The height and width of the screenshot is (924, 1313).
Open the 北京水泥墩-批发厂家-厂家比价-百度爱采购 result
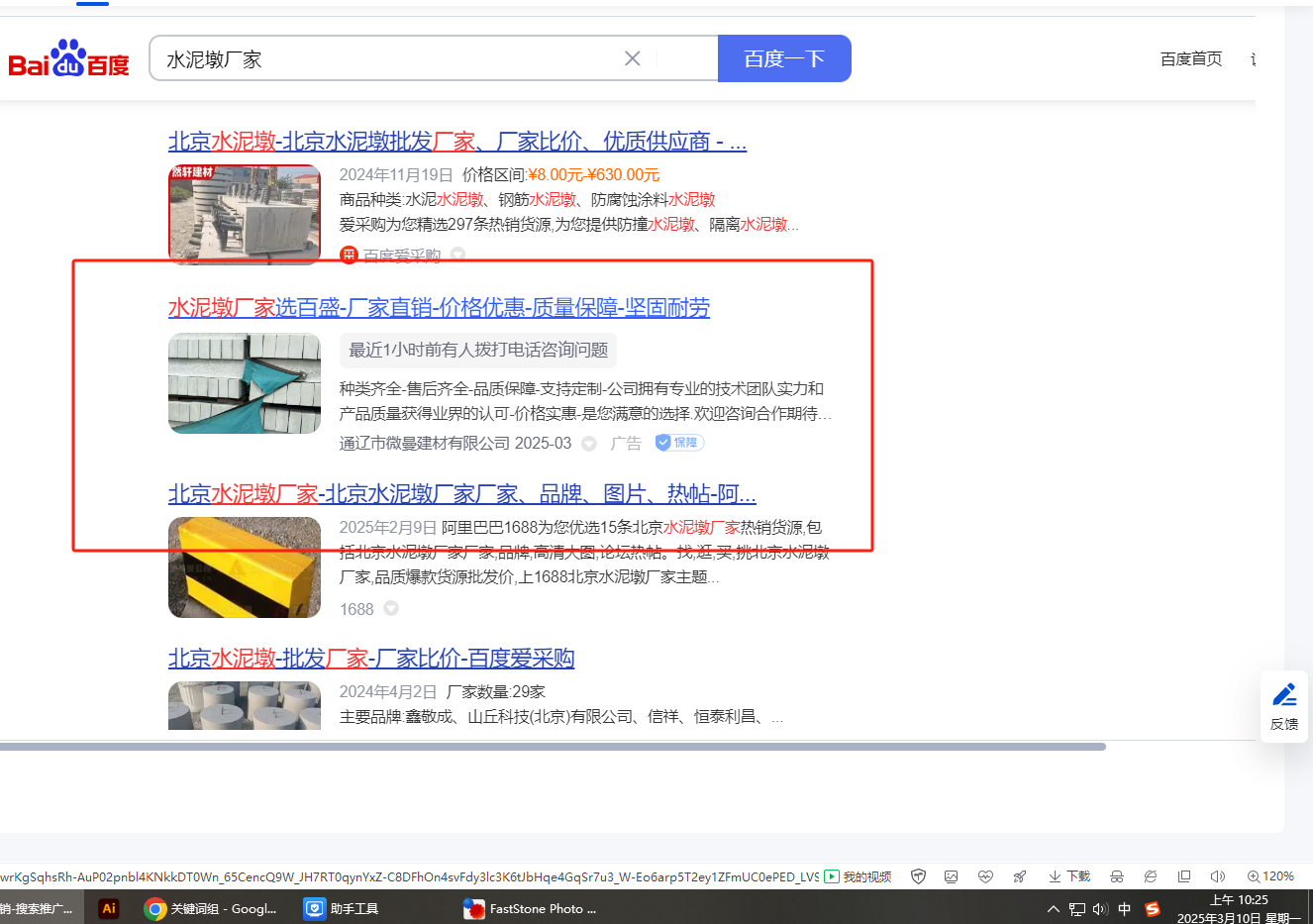pyautogui.click(x=371, y=659)
